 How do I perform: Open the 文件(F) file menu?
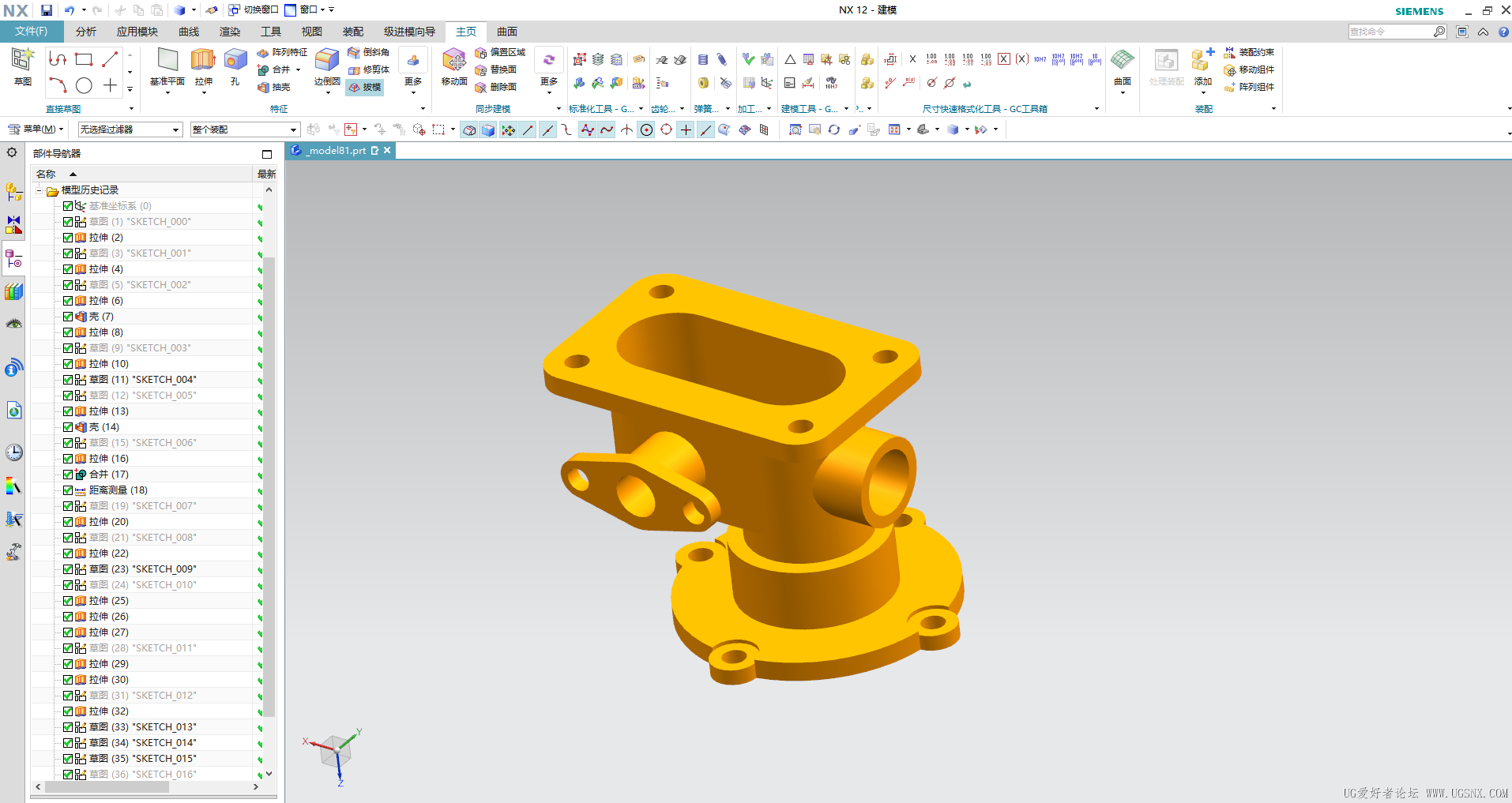32,32
